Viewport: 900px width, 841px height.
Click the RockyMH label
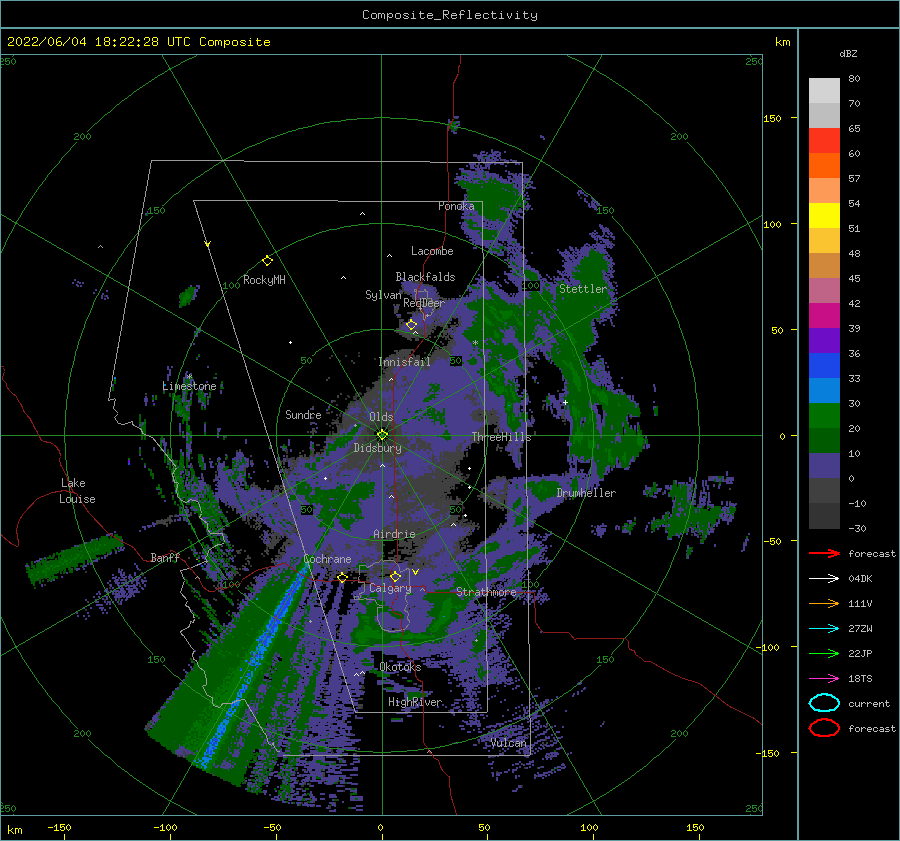tap(264, 280)
